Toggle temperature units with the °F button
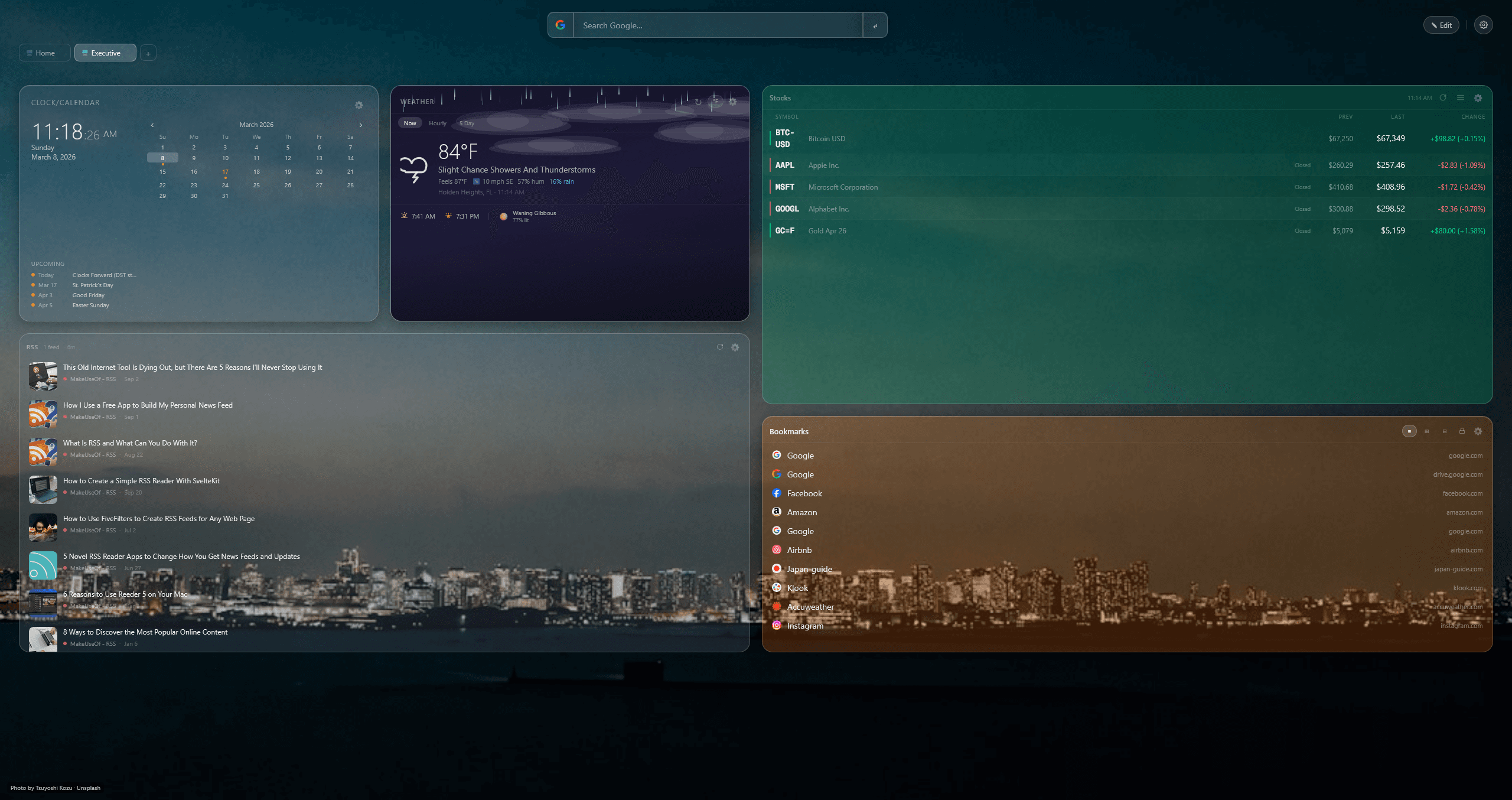 [715, 102]
